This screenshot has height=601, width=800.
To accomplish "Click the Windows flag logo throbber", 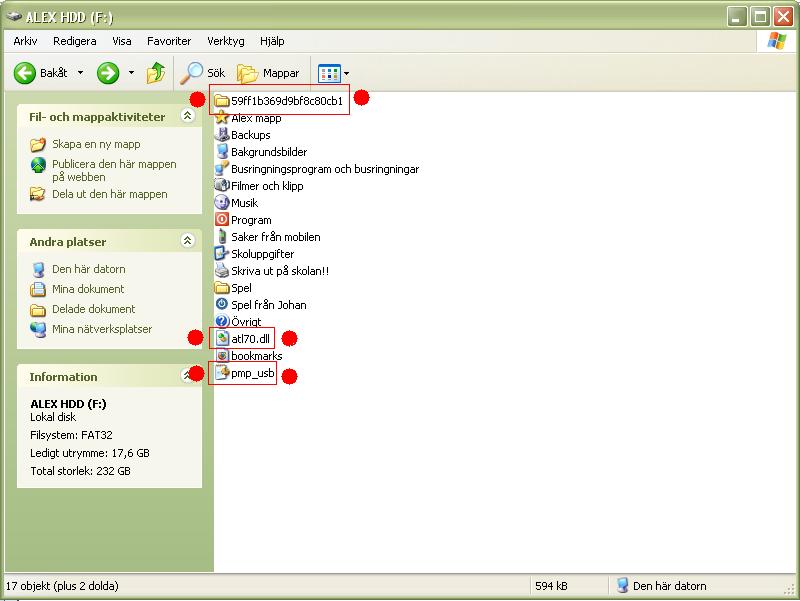I will pyautogui.click(x=776, y=41).
